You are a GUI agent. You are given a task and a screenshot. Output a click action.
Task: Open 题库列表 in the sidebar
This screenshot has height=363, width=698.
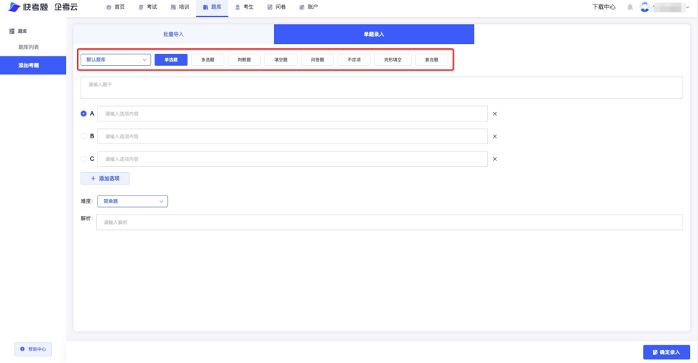click(x=28, y=47)
